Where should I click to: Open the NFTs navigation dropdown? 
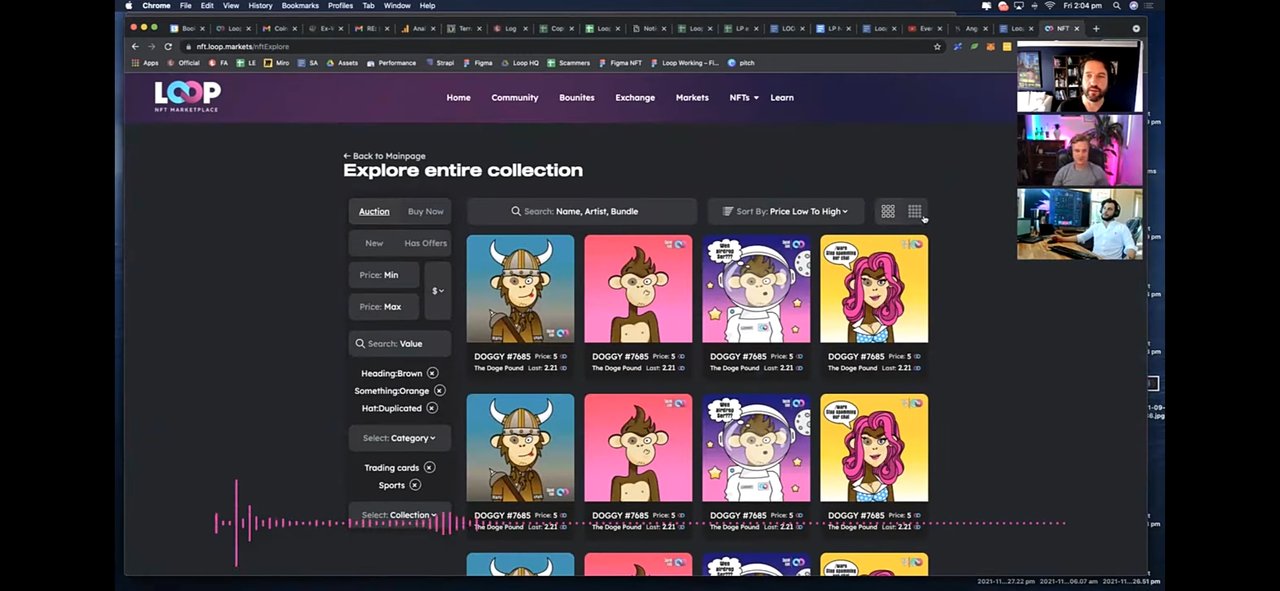point(743,98)
